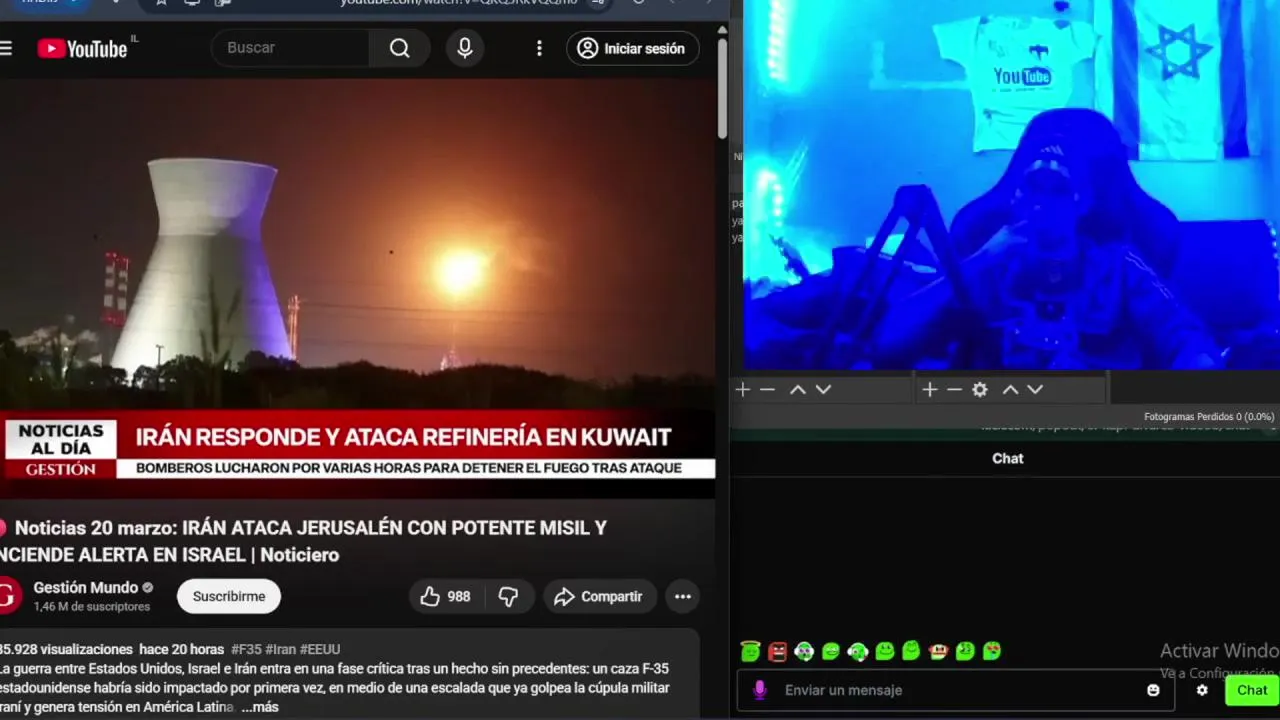Screen dimensions: 1280x720
Task: Open the #F35 hashtag link
Action: 246,649
